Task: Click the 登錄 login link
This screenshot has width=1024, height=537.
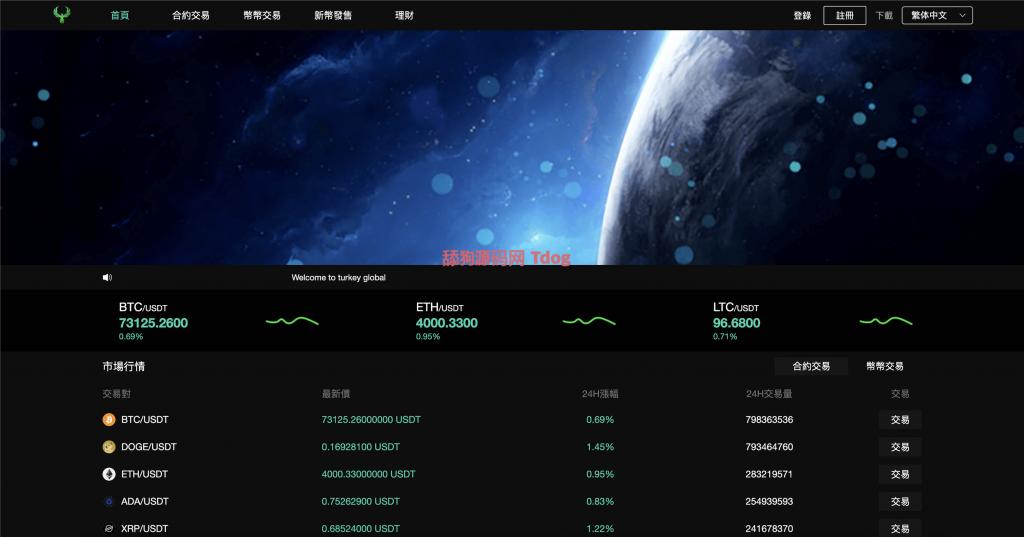Action: [x=802, y=16]
